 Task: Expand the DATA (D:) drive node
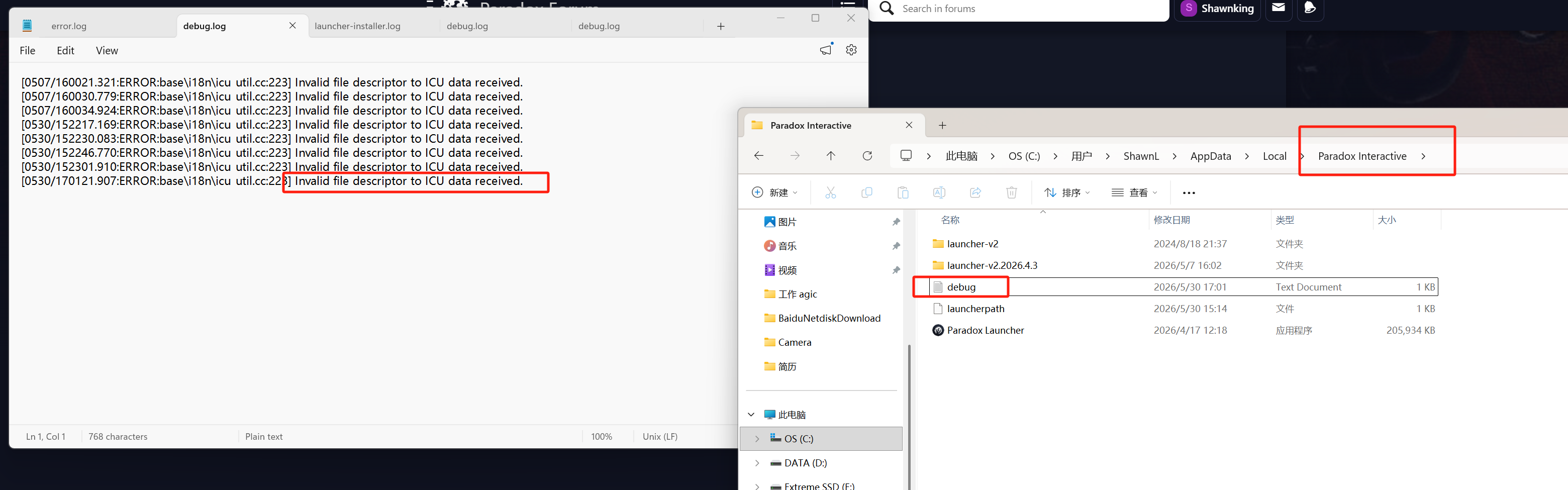[x=757, y=463]
